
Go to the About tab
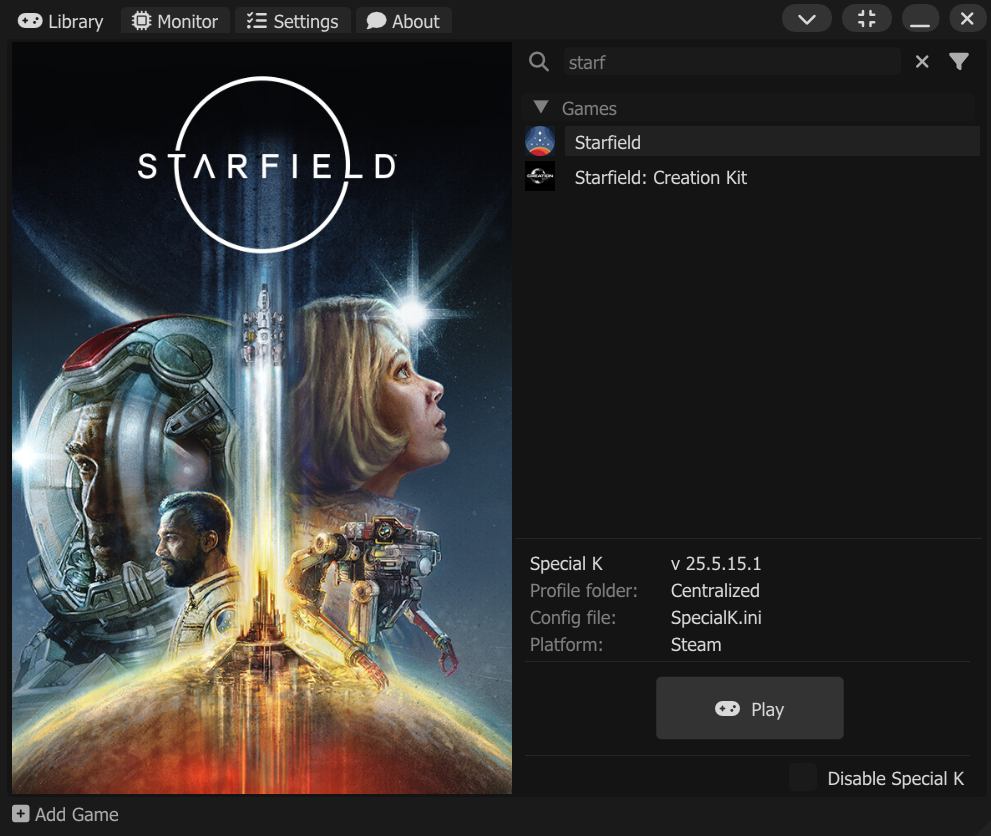403,21
